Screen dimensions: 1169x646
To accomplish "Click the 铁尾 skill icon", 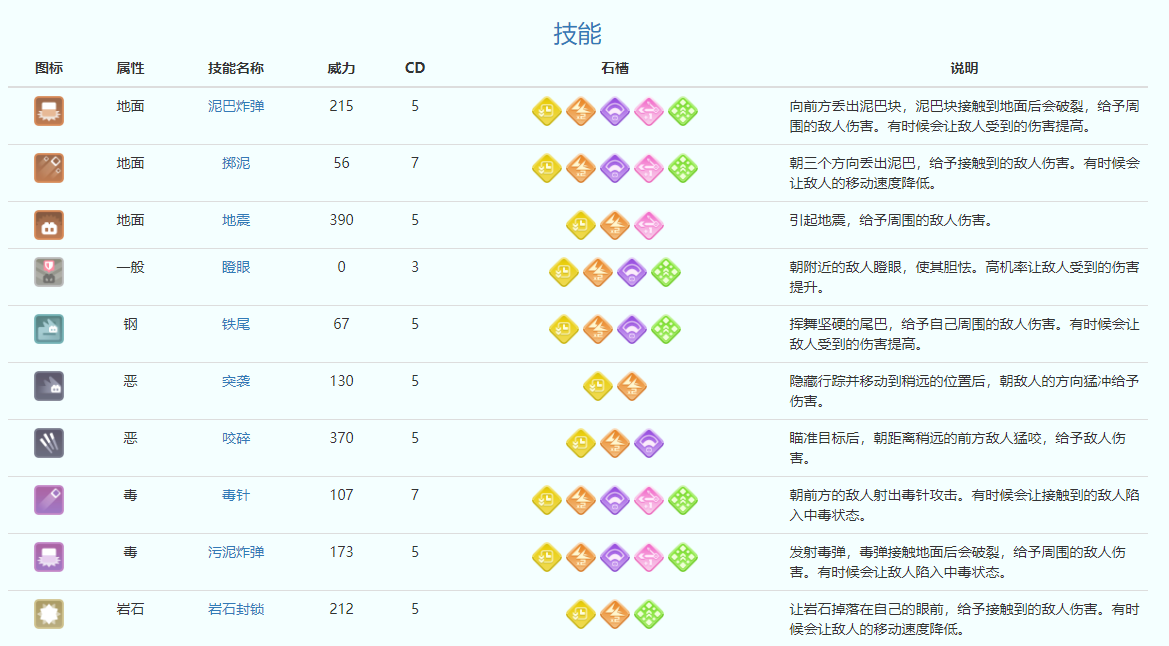I will tap(49, 329).
